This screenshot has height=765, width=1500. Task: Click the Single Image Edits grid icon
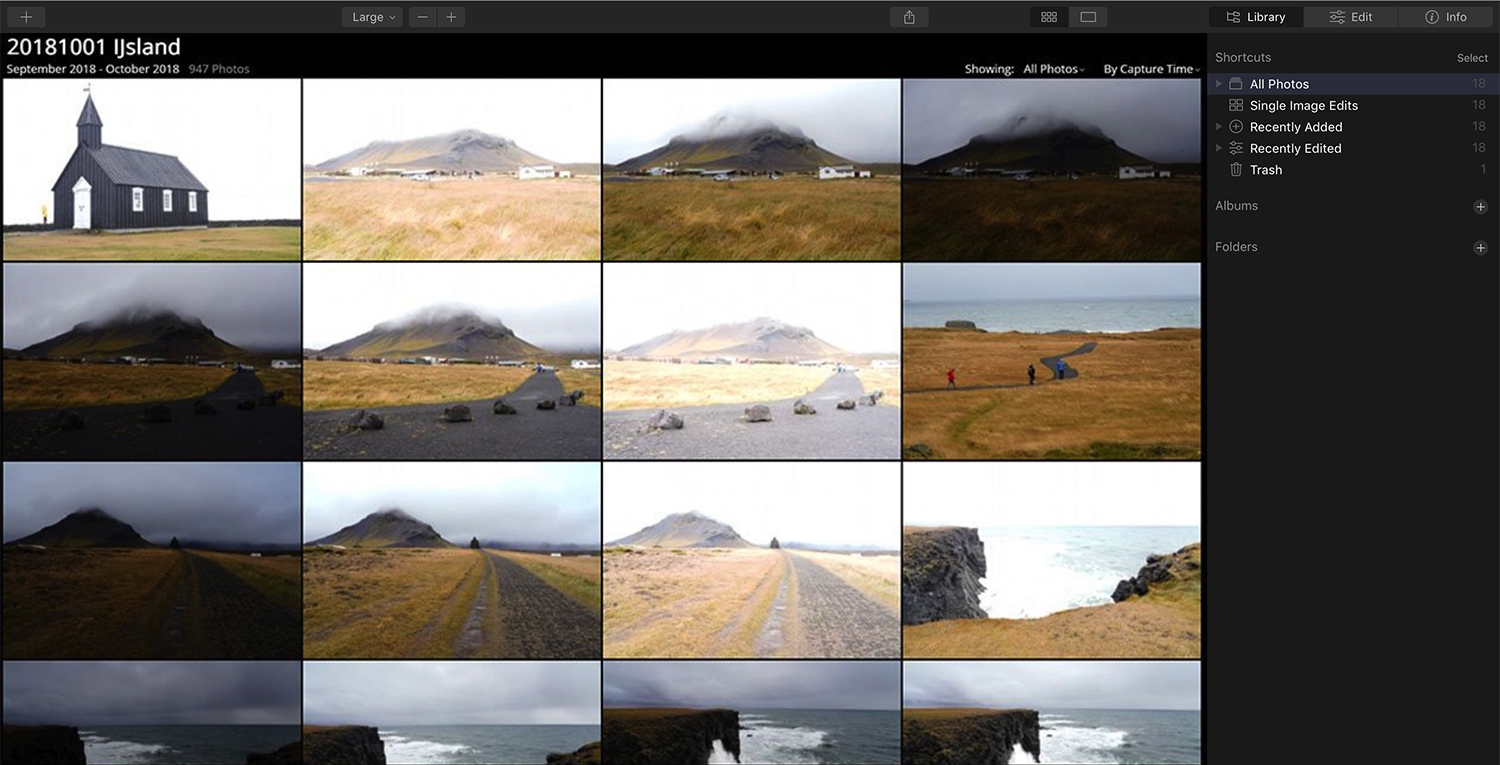[1236, 105]
